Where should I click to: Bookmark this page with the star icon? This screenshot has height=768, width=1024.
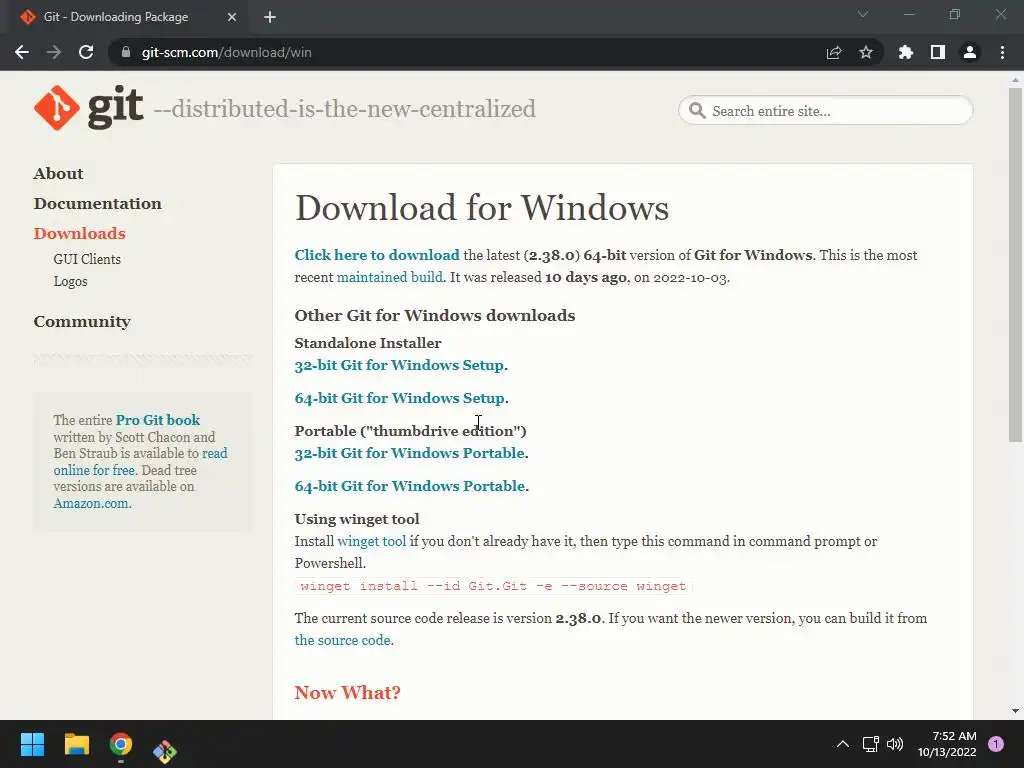(866, 52)
